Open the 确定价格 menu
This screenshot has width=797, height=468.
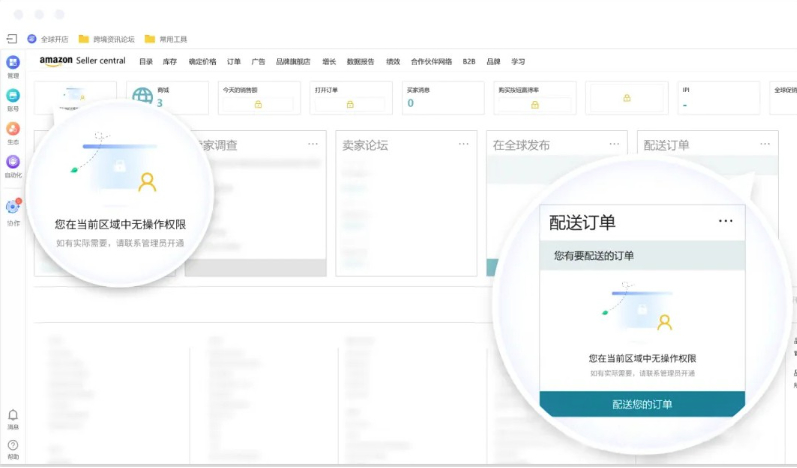pyautogui.click(x=202, y=61)
